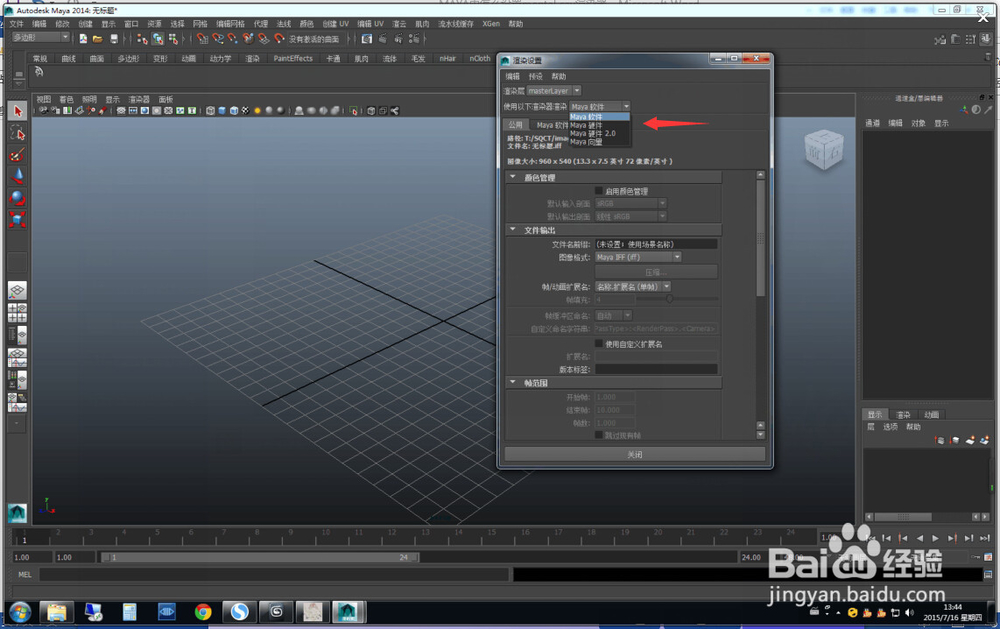Switch to the 动画 layer tab

tap(932, 415)
